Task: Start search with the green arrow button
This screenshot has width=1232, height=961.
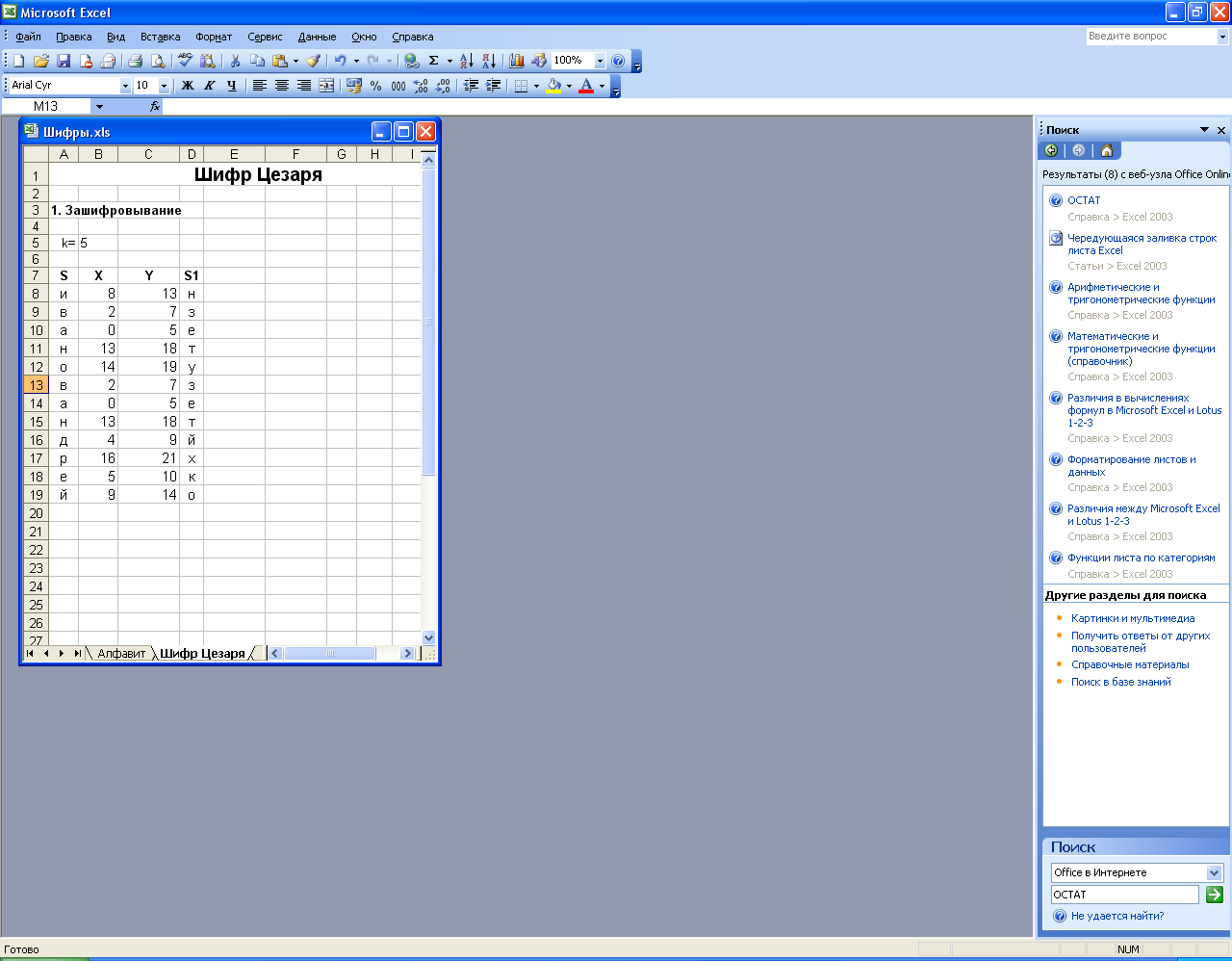Action: tap(1215, 895)
